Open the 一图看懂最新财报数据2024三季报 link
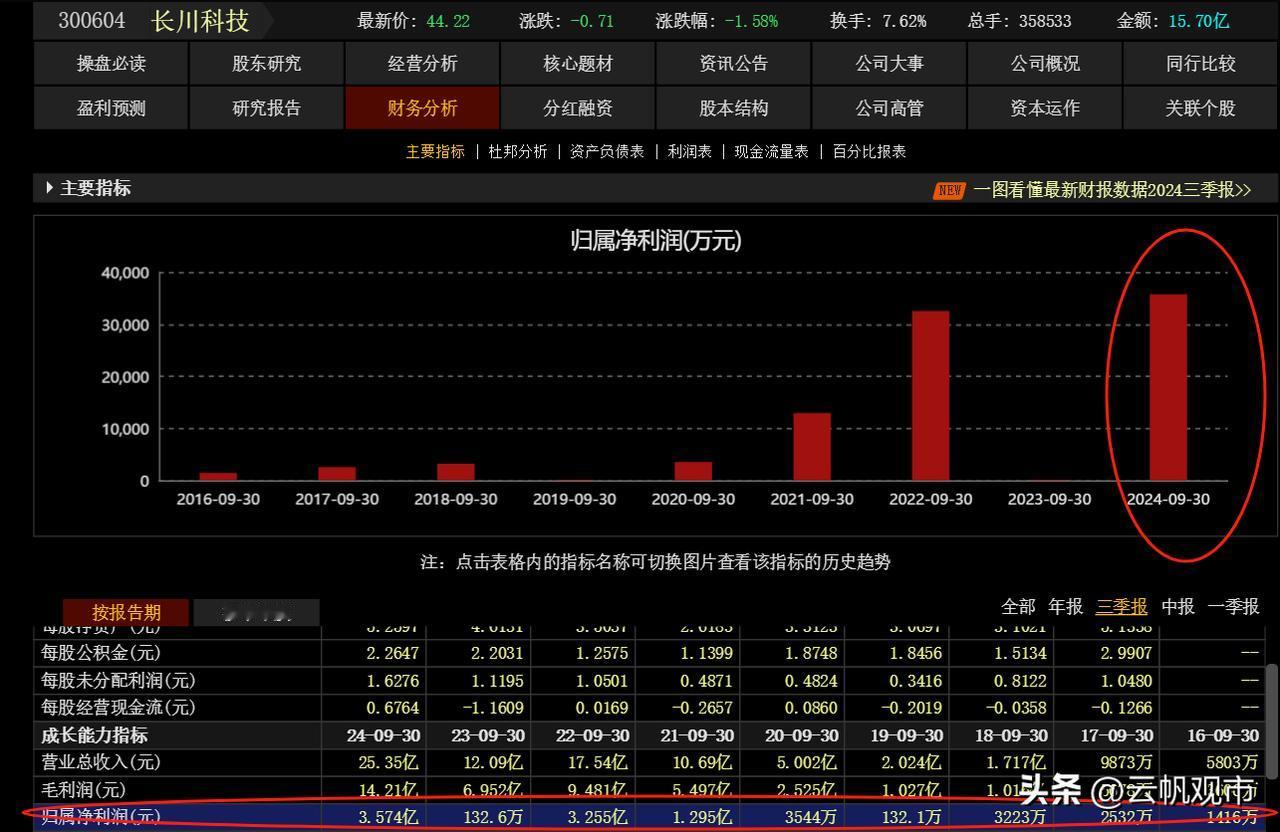 [x=1112, y=190]
